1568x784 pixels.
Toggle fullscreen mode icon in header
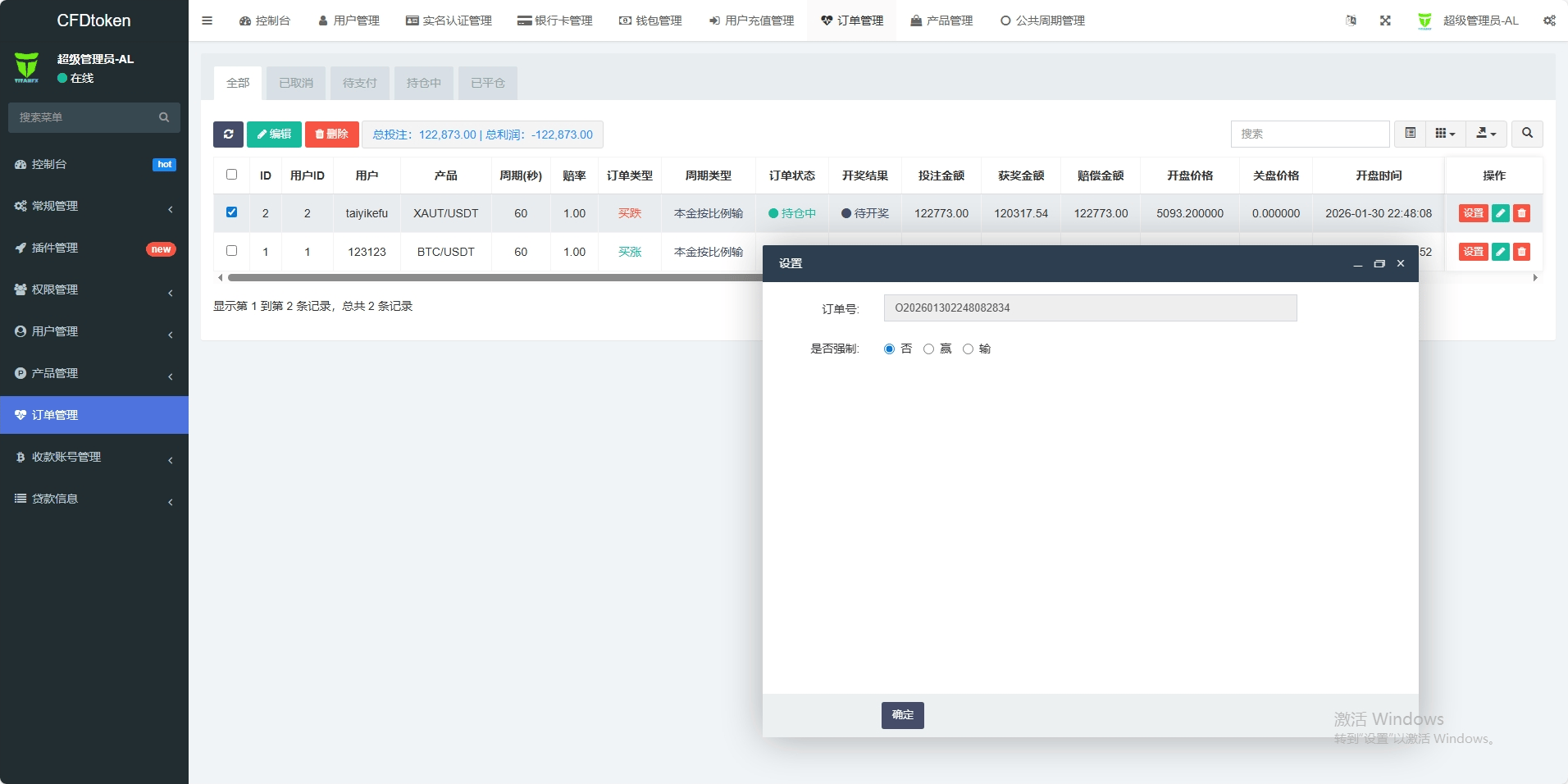[x=1385, y=21]
